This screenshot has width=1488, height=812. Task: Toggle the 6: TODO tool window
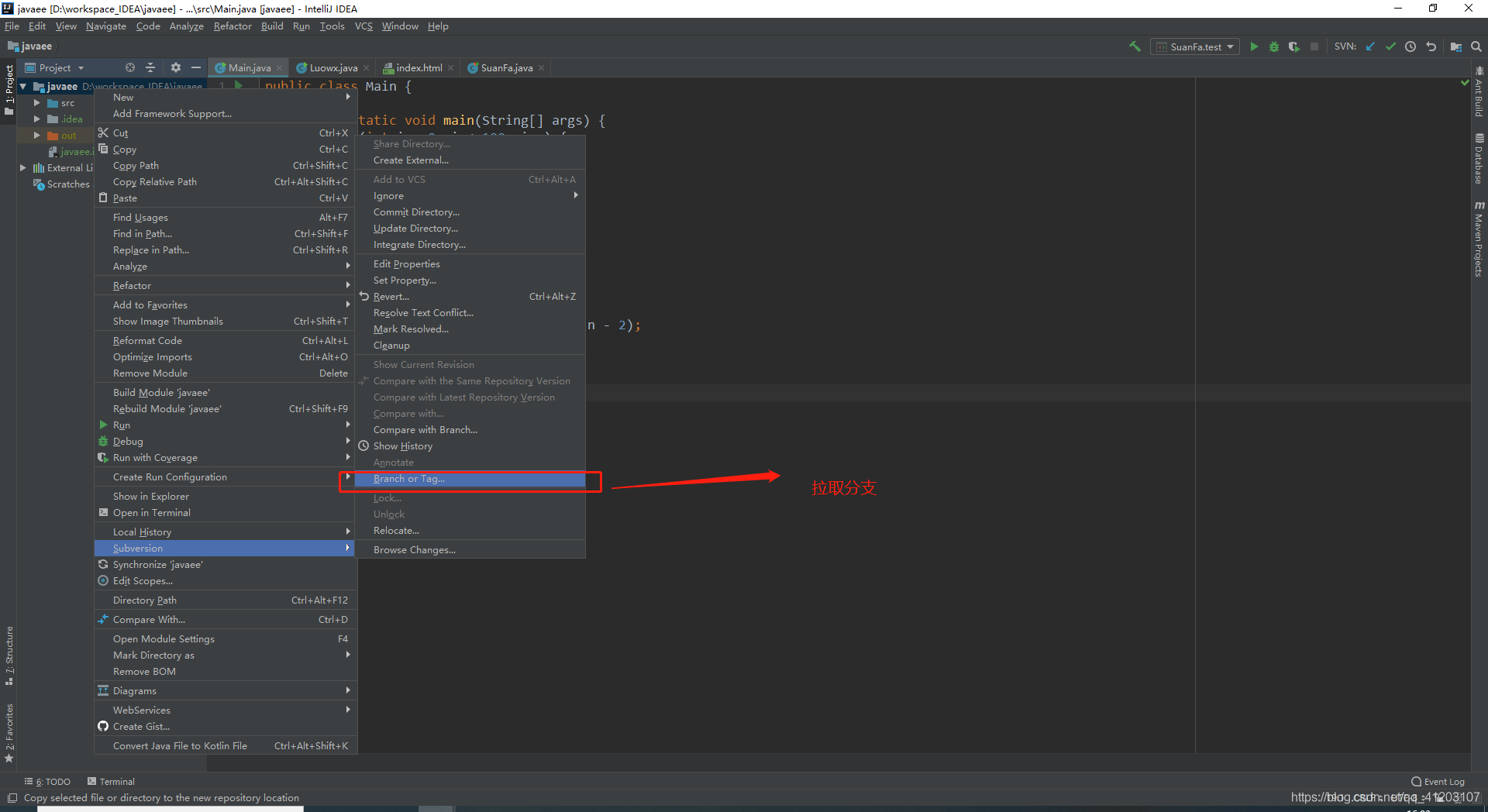47,782
